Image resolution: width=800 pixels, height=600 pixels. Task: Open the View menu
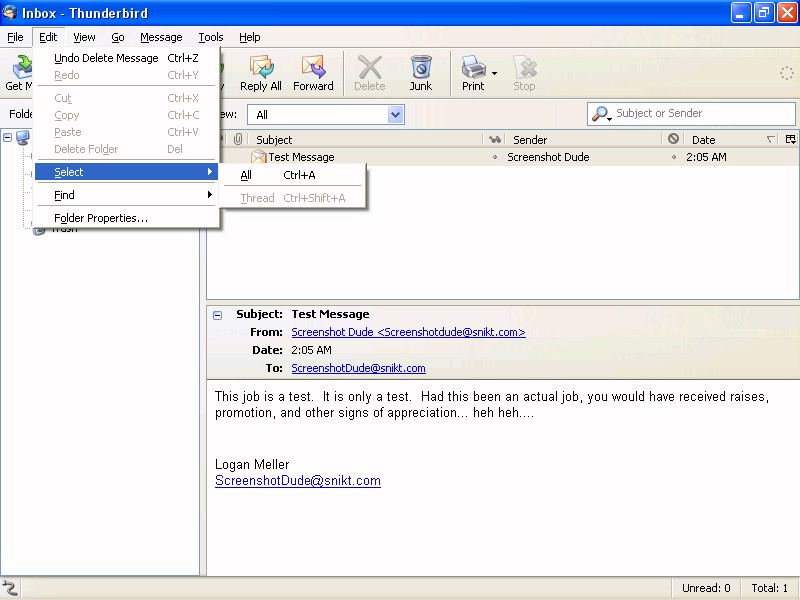point(84,37)
